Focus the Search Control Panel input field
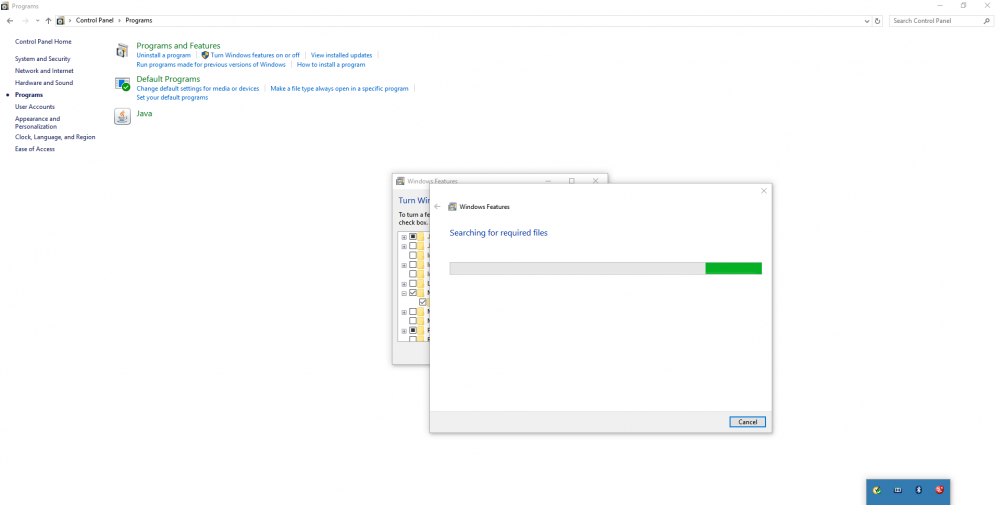 [936, 20]
